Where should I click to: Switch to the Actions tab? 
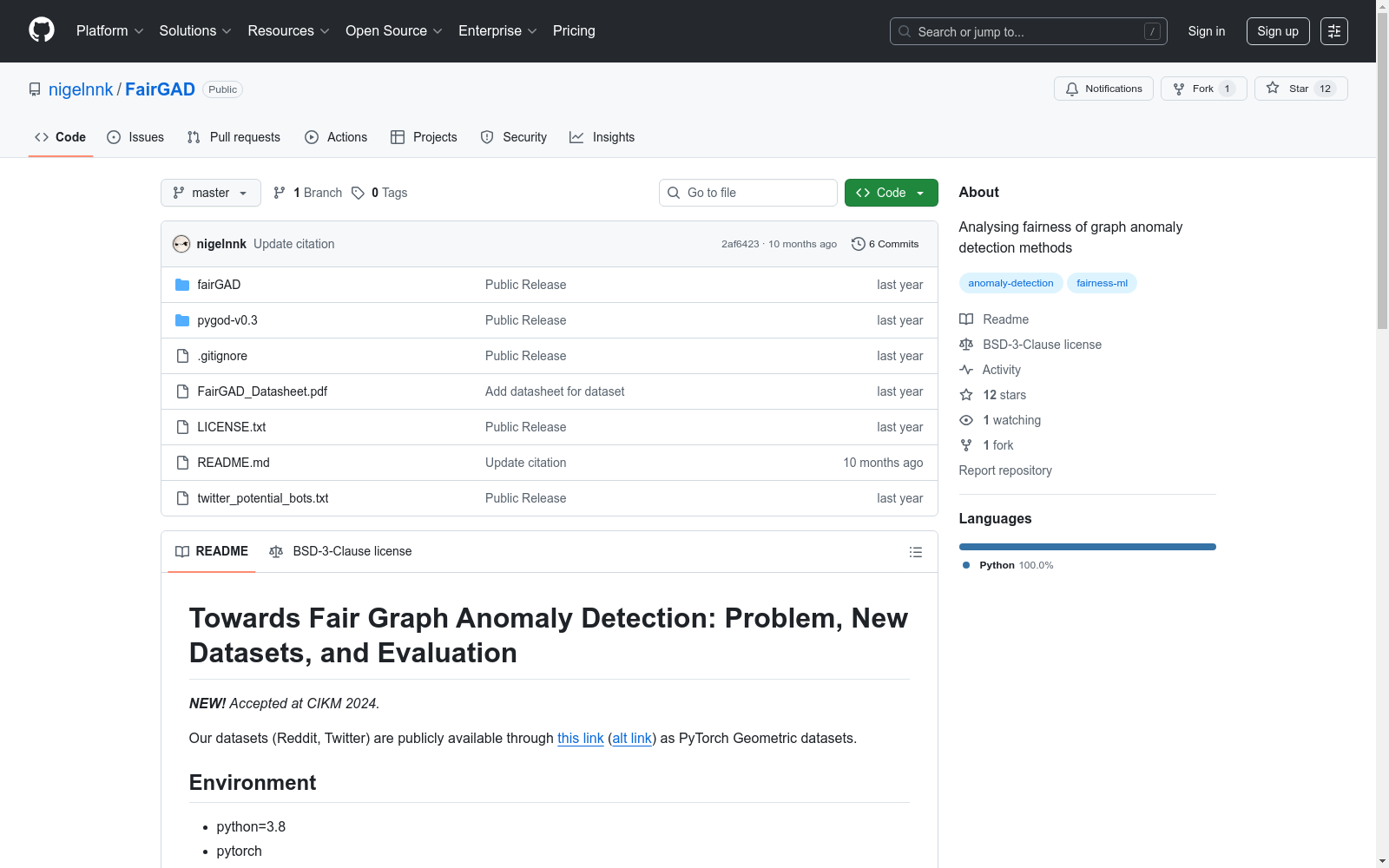336,137
